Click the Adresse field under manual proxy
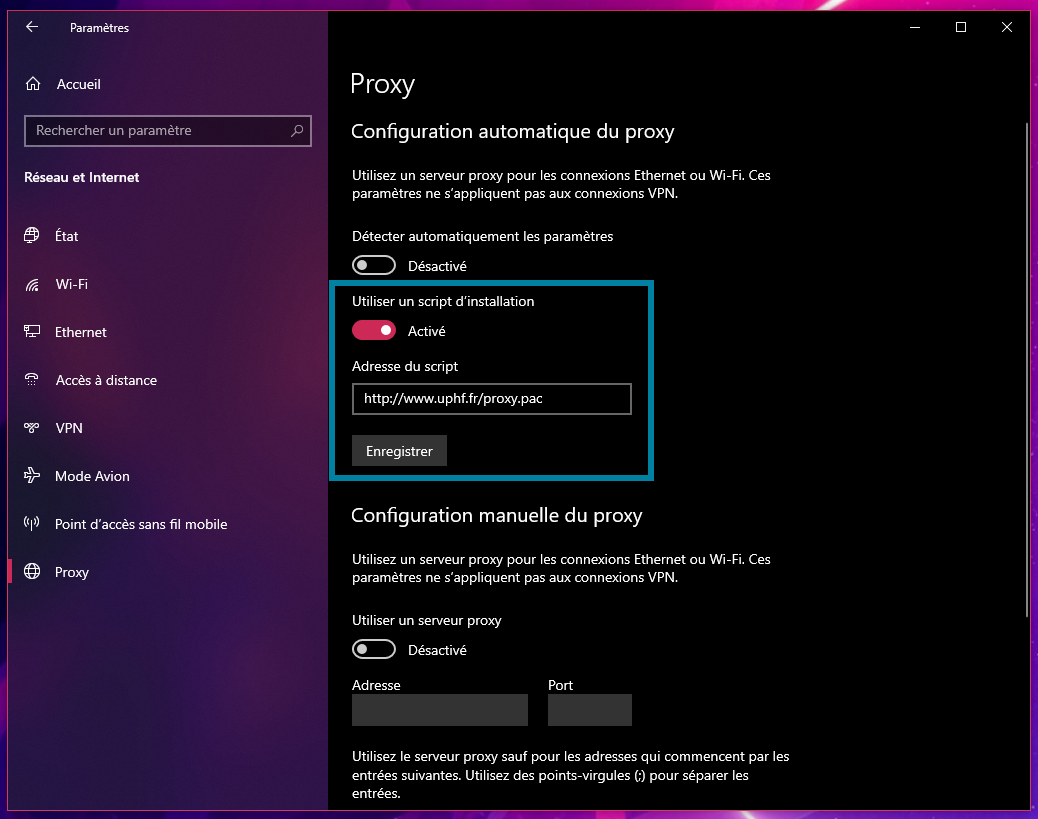1038x819 pixels. (439, 710)
